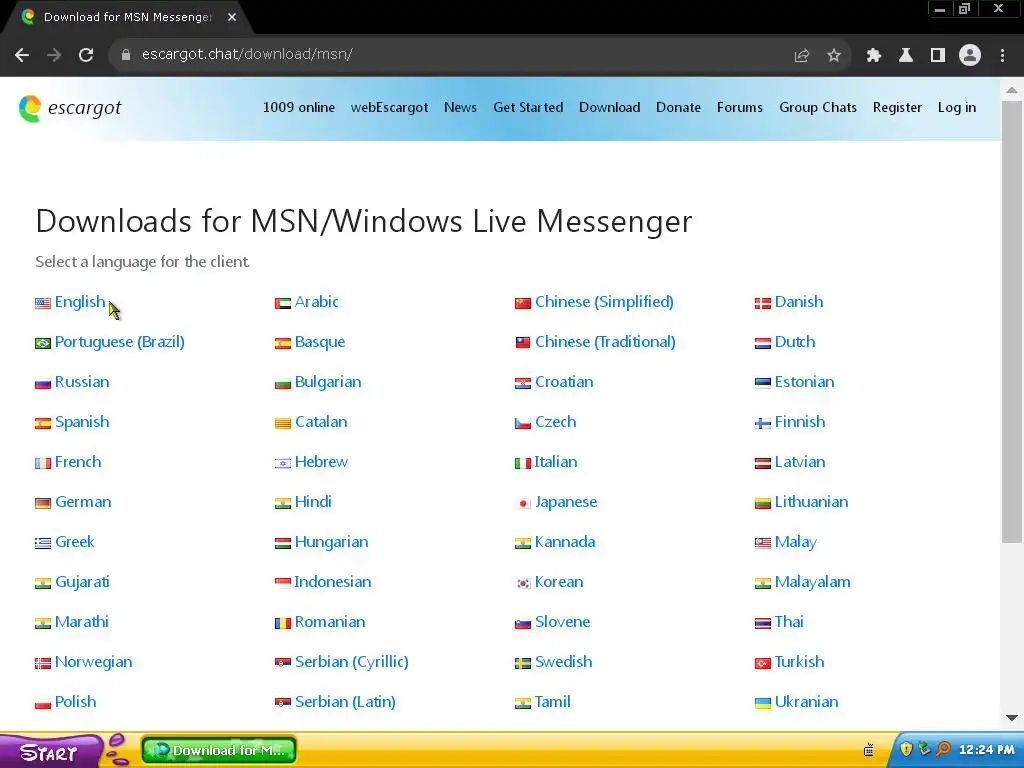The width and height of the screenshot is (1024, 768).
Task: Toggle the browser side panel icon
Action: click(x=938, y=56)
